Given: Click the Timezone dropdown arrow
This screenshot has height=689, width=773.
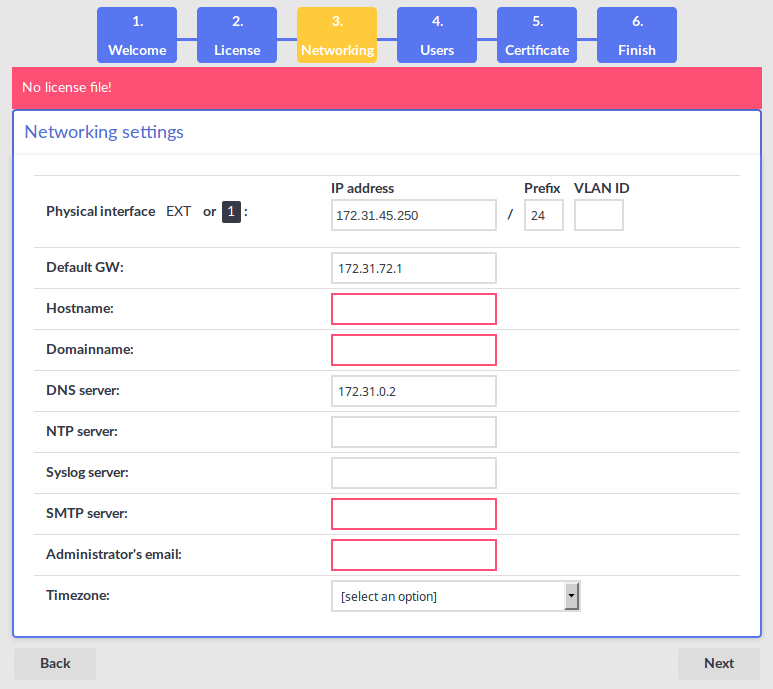Looking at the screenshot, I should click(571, 597).
